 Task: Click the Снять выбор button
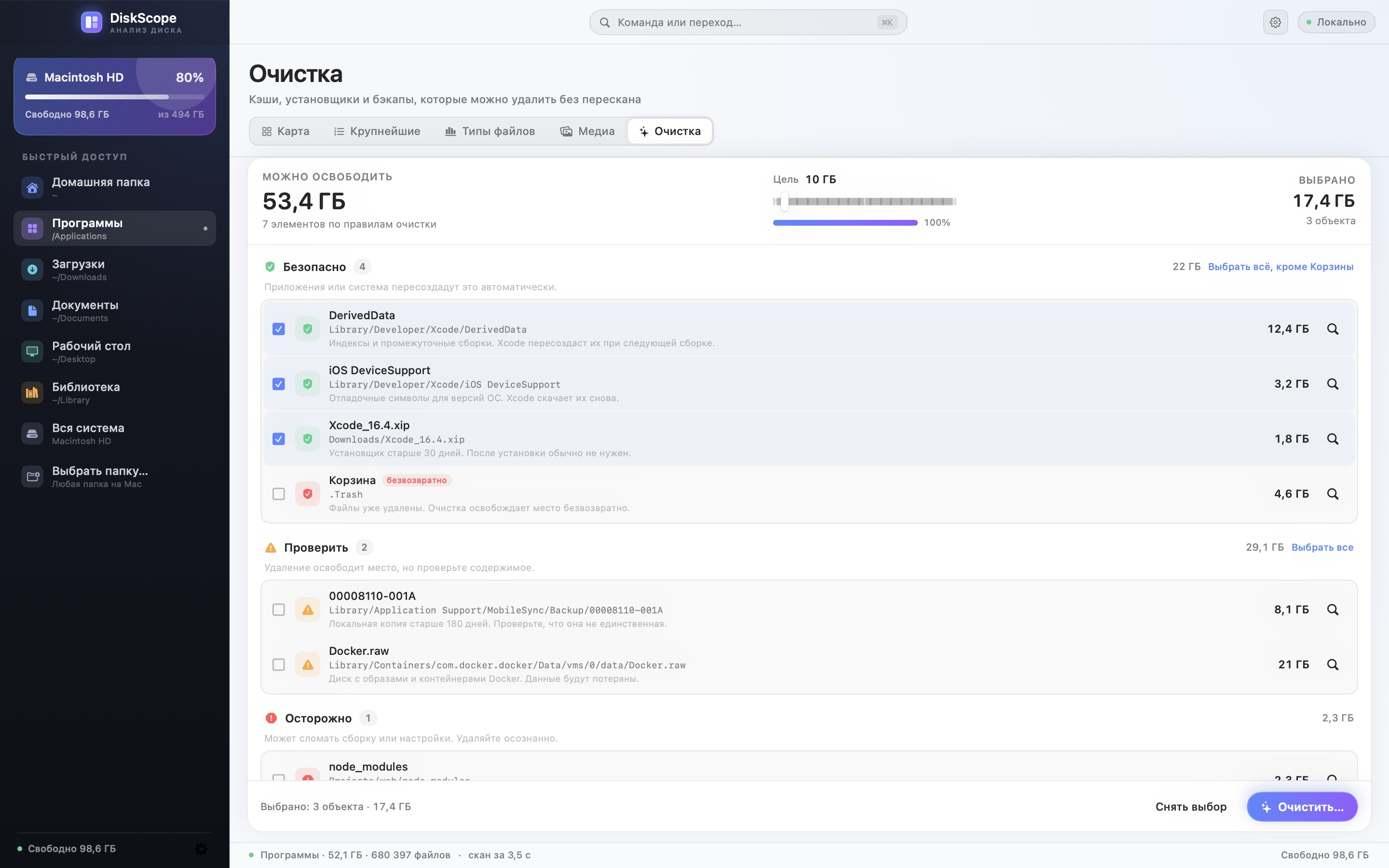tap(1190, 807)
